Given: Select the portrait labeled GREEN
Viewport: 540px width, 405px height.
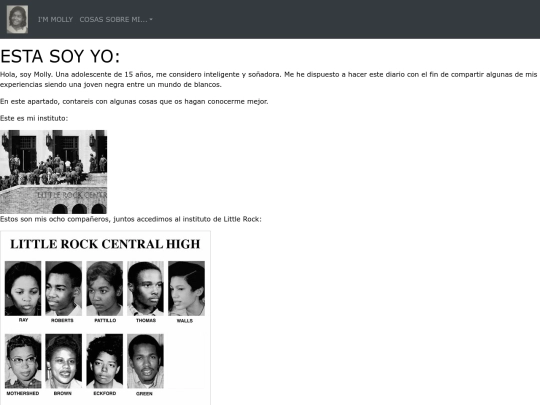Looking at the screenshot, I should coord(145,361).
